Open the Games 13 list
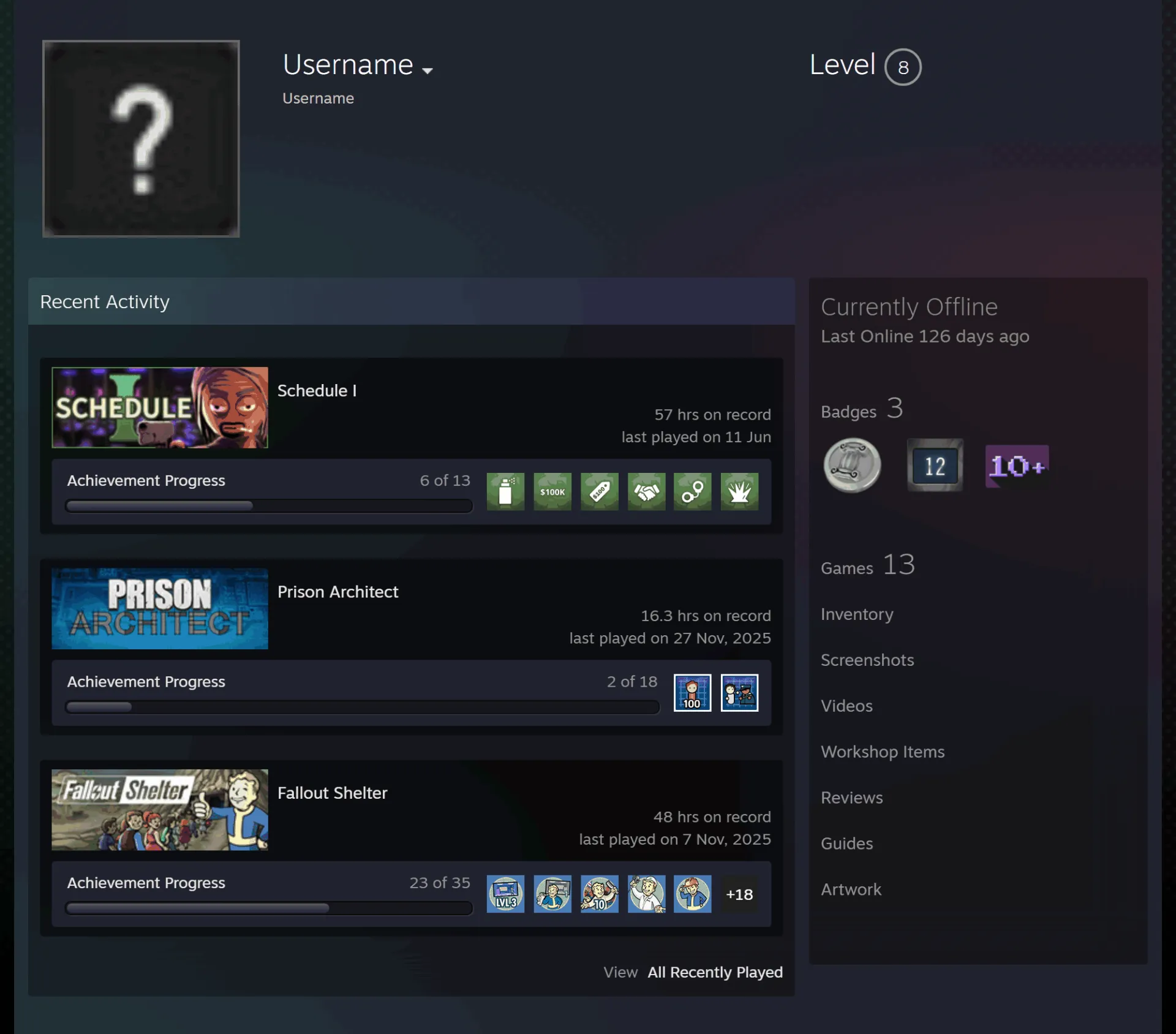This screenshot has height=1034, width=1176. 868,565
